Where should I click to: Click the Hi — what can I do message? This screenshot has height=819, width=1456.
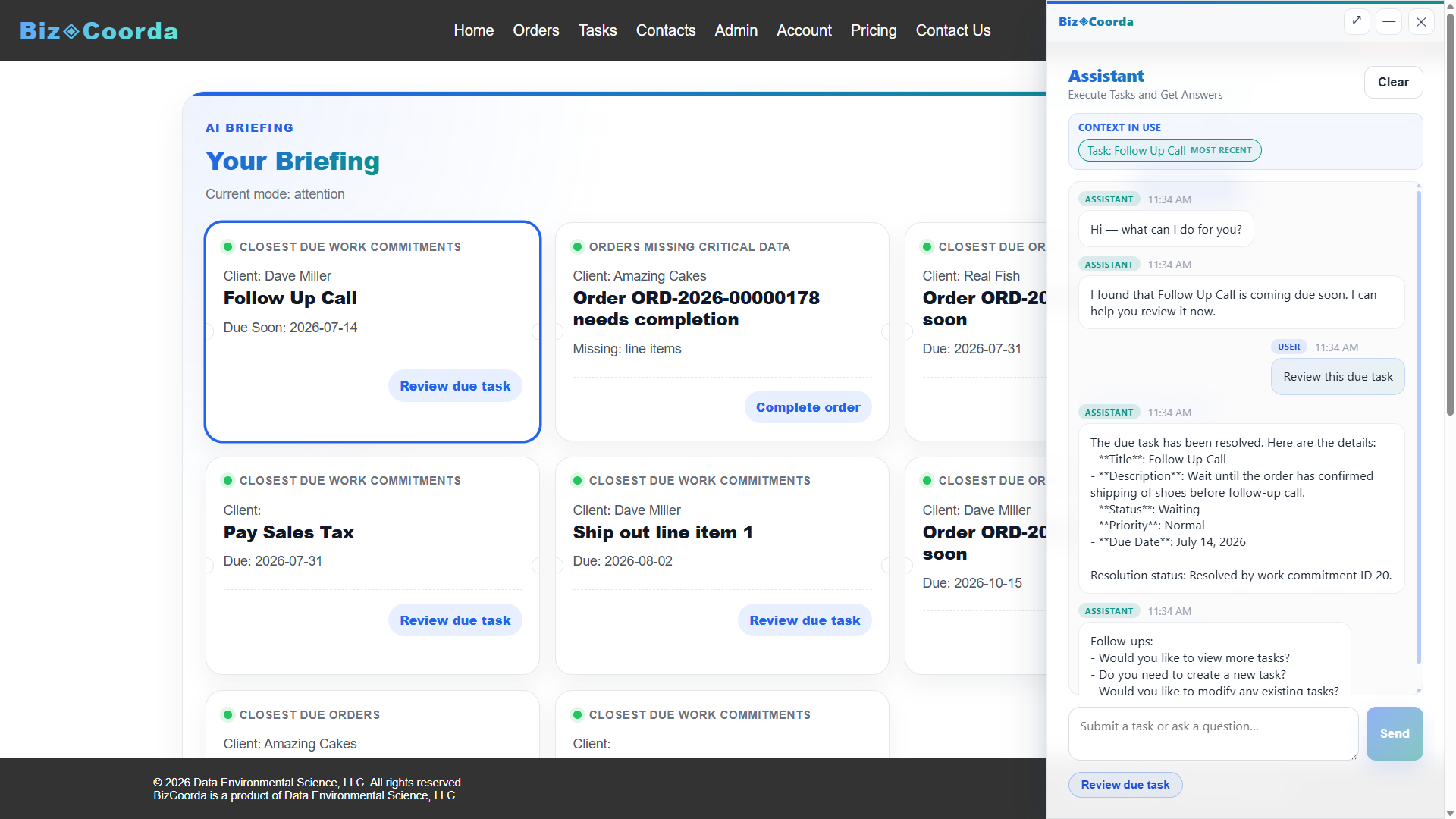(x=1166, y=229)
